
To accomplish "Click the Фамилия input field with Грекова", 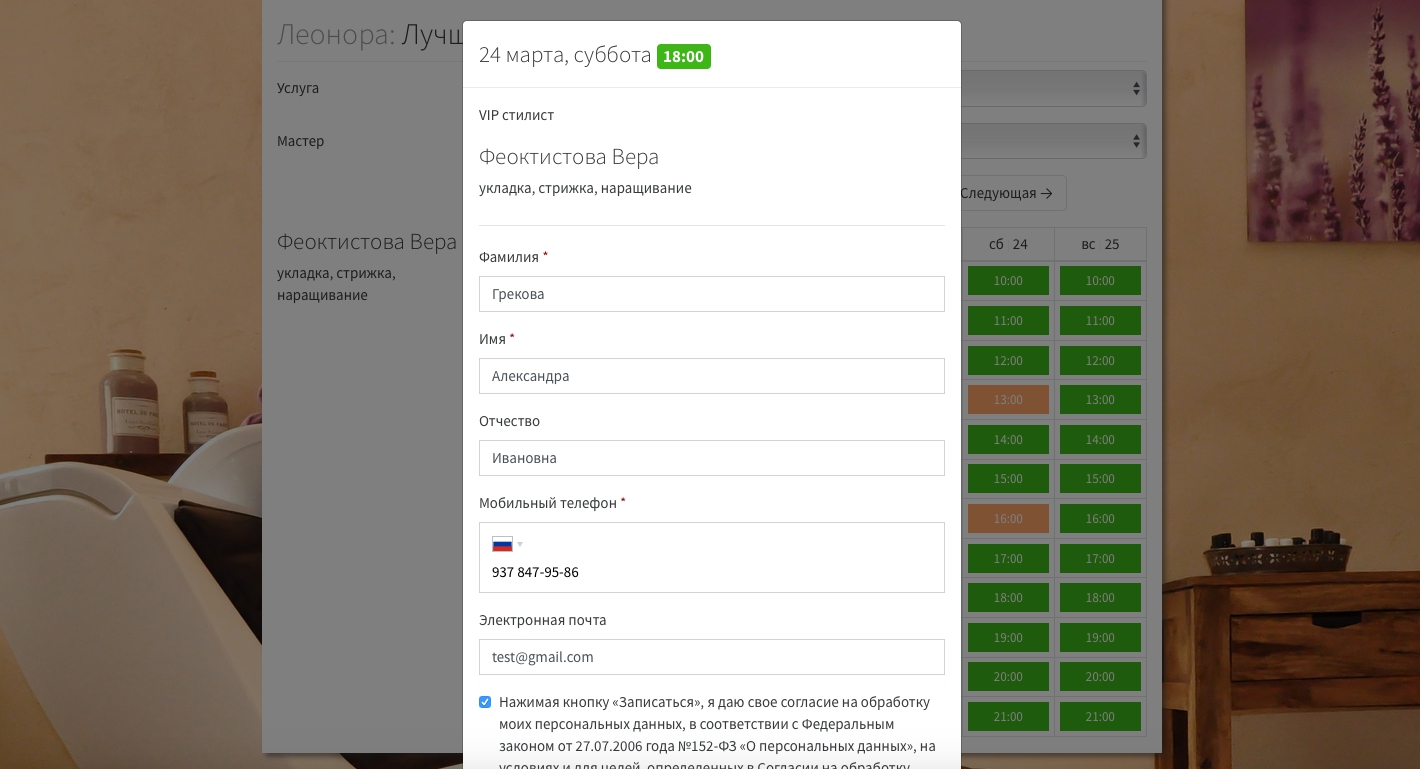I will coord(711,294).
